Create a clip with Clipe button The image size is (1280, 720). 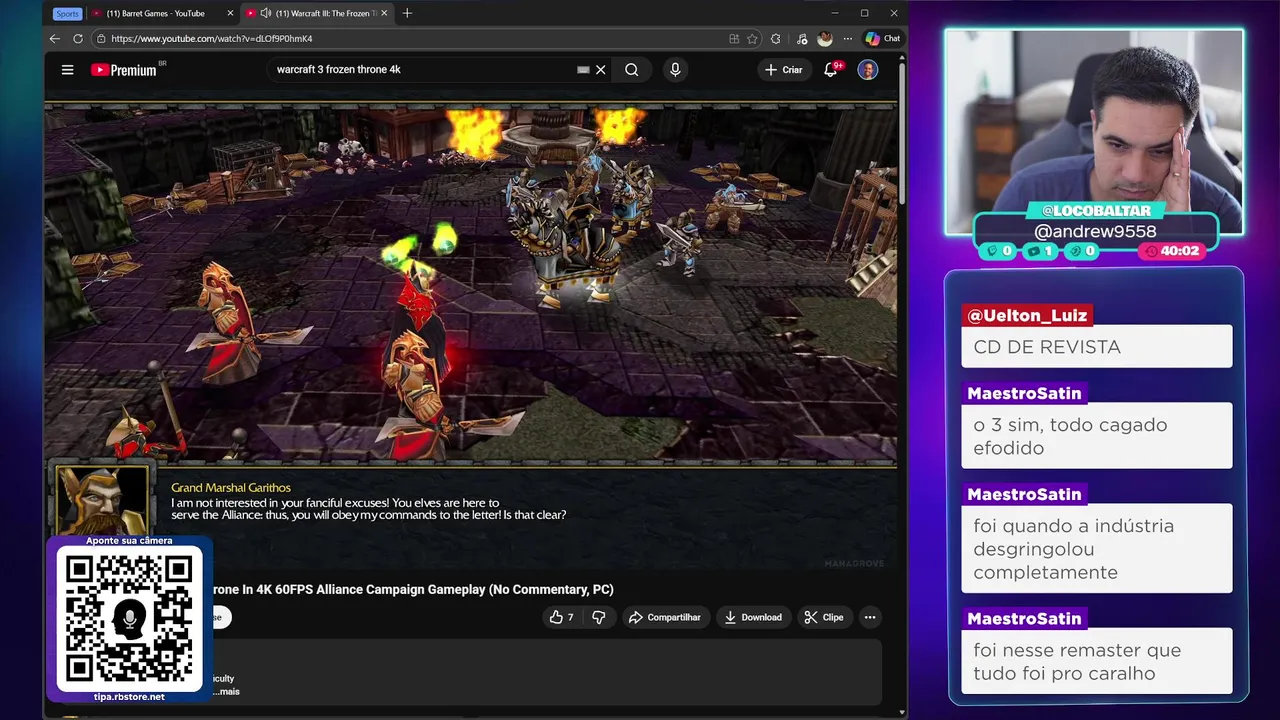pyautogui.click(x=824, y=617)
